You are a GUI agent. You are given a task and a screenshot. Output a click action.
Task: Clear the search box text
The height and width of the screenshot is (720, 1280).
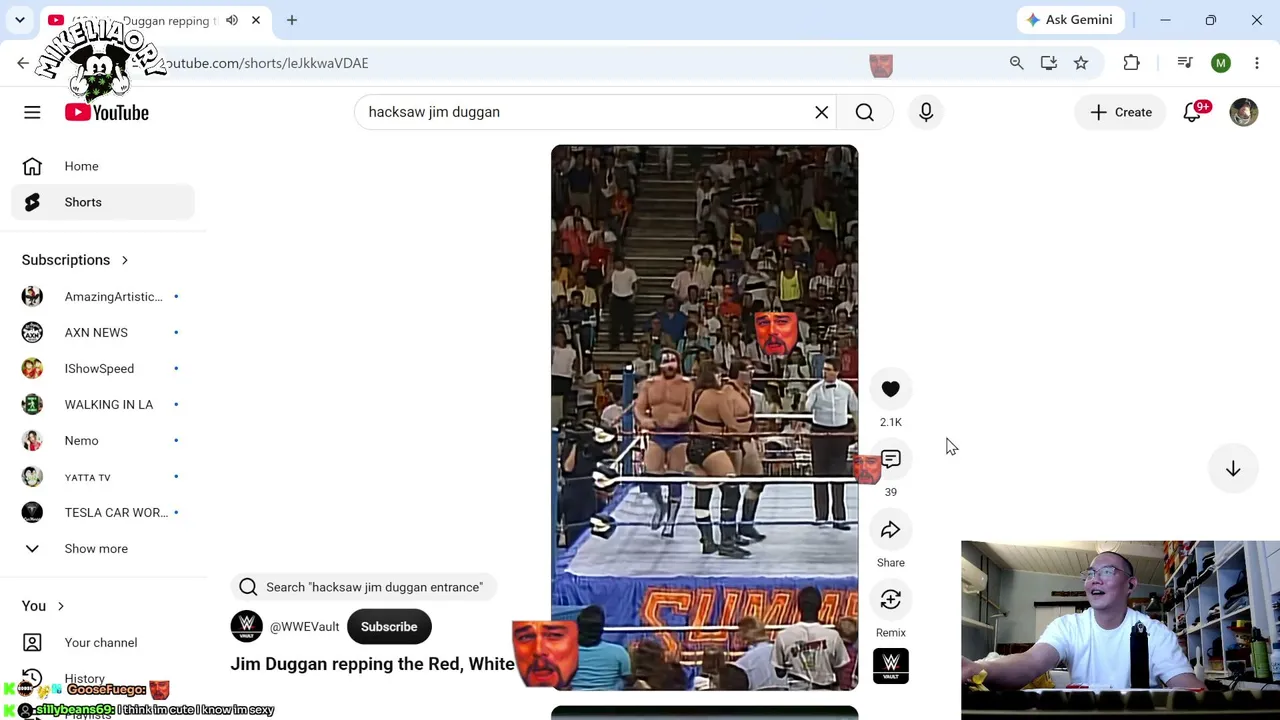[822, 112]
